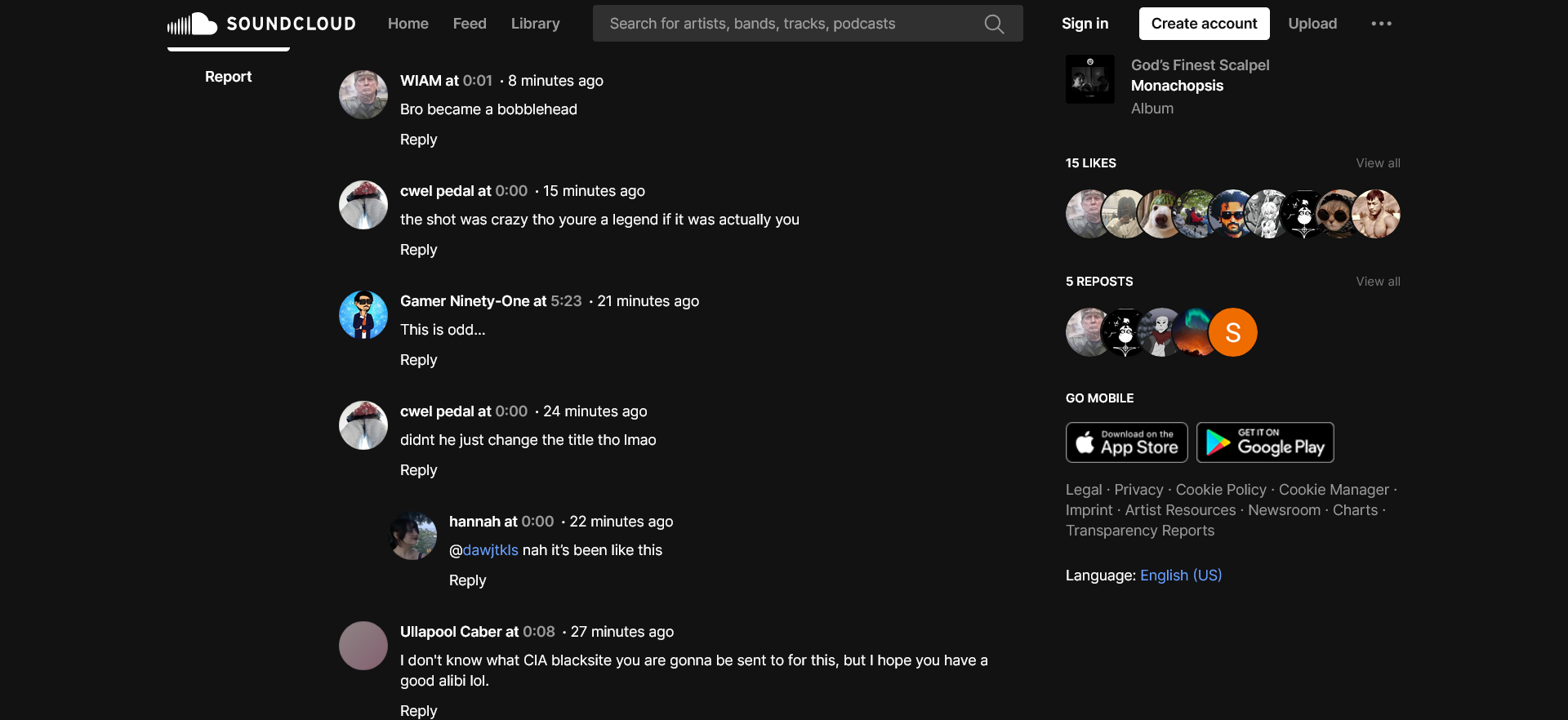Open the three-dot more menu

pyautogui.click(x=1381, y=24)
